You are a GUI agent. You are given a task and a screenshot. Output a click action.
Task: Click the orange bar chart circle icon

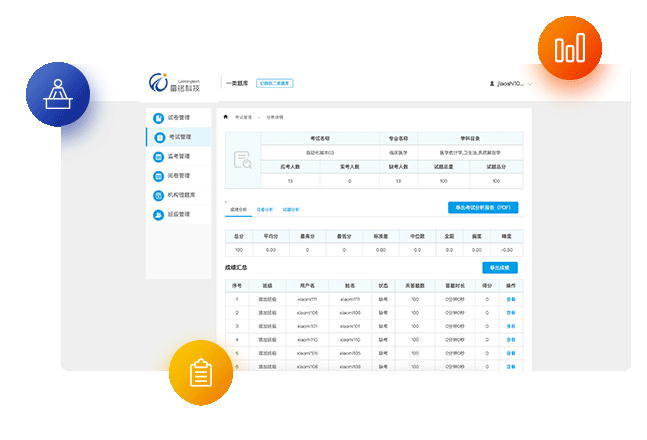coord(569,48)
